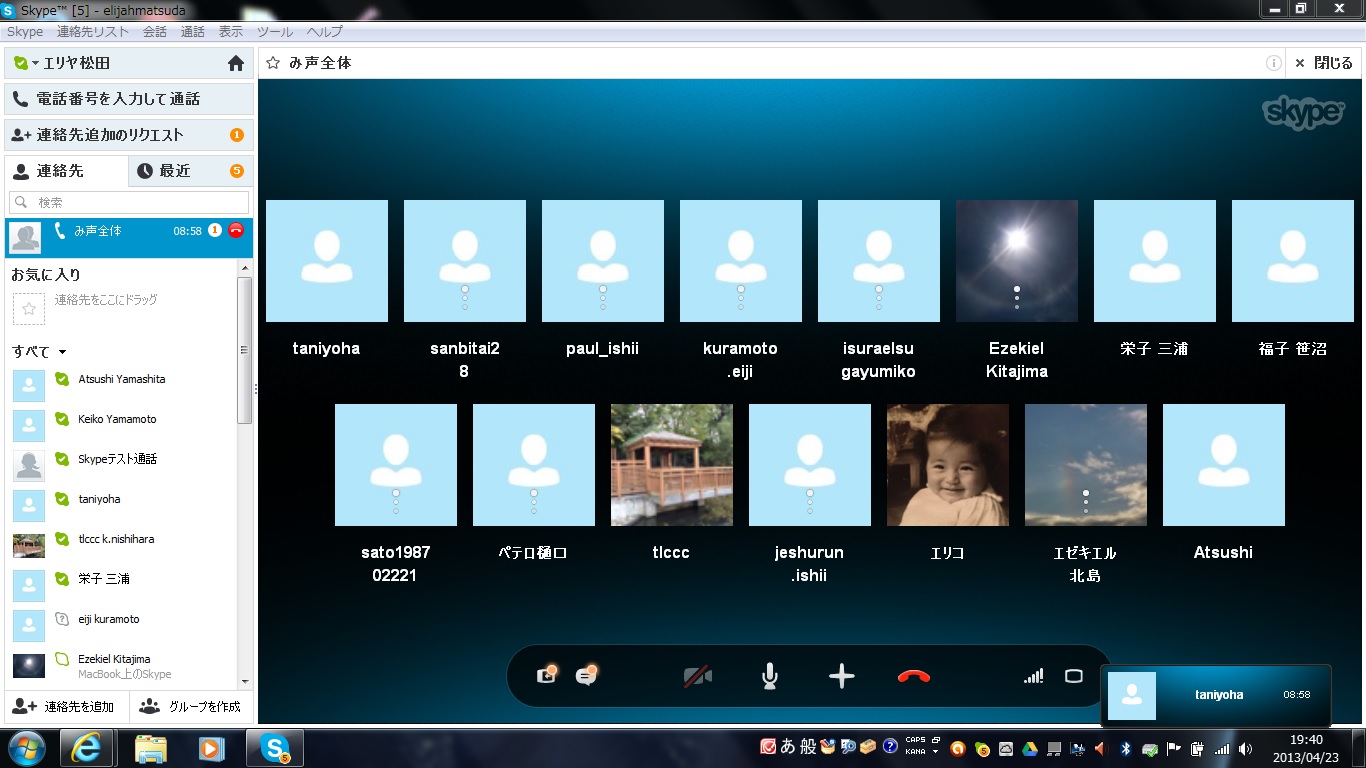The width and height of the screenshot is (1366, 768).
Task: Click the contact list vertical scrollbar
Action: point(244,350)
